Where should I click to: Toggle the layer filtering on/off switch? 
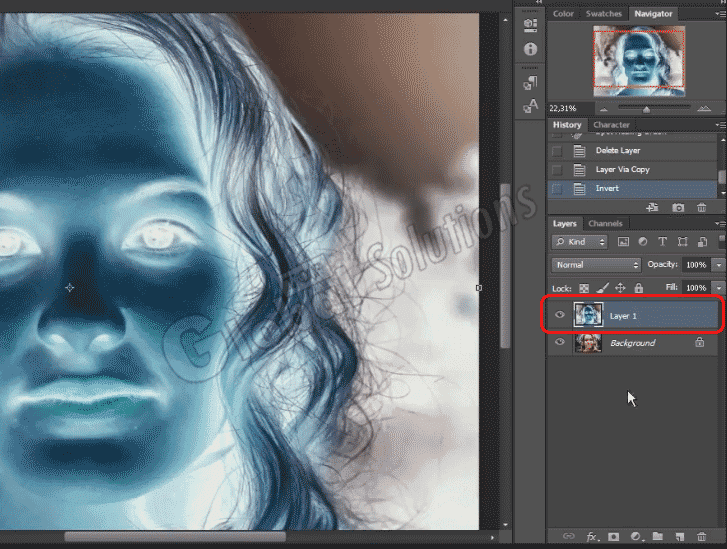(x=721, y=240)
